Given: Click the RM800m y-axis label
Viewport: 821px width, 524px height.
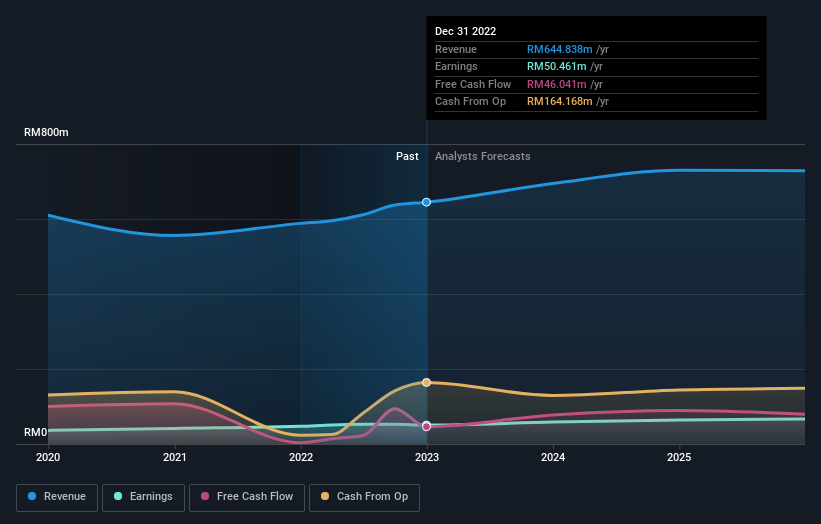Looking at the screenshot, I should tap(46, 132).
